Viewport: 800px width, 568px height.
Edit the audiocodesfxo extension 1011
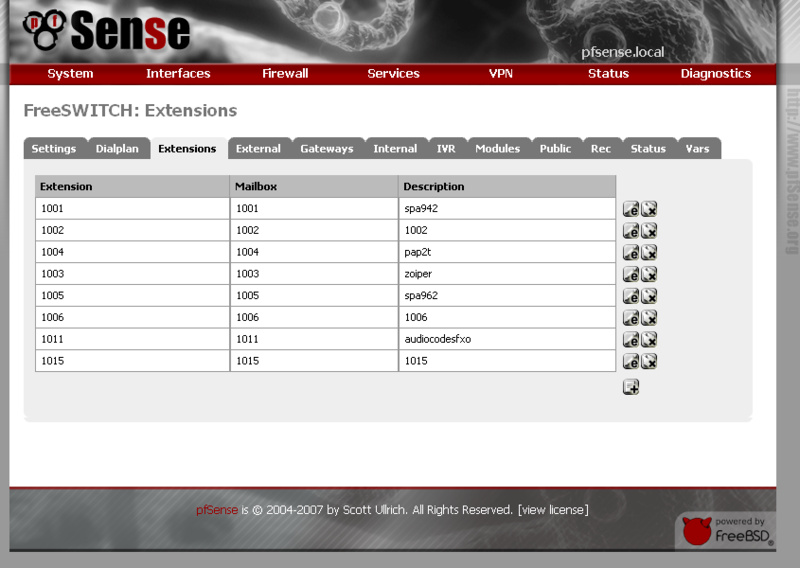point(631,340)
